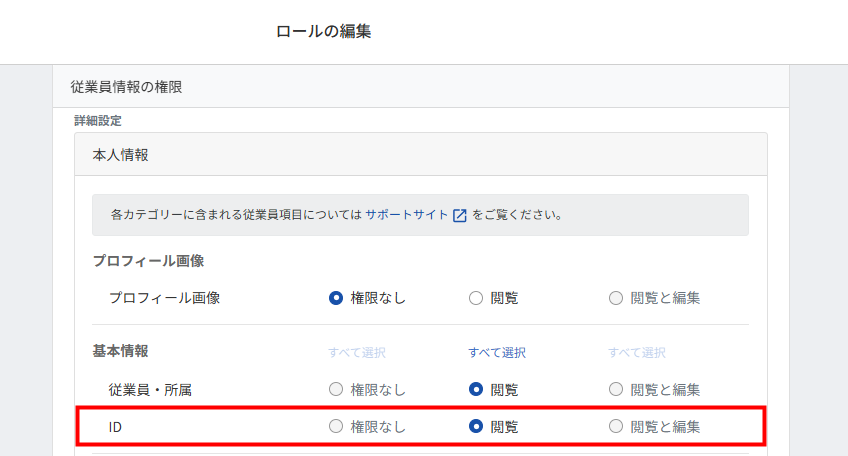848x456 pixels.
Task: Pick 閲覧と編集 in the ID row
Action: click(616, 427)
